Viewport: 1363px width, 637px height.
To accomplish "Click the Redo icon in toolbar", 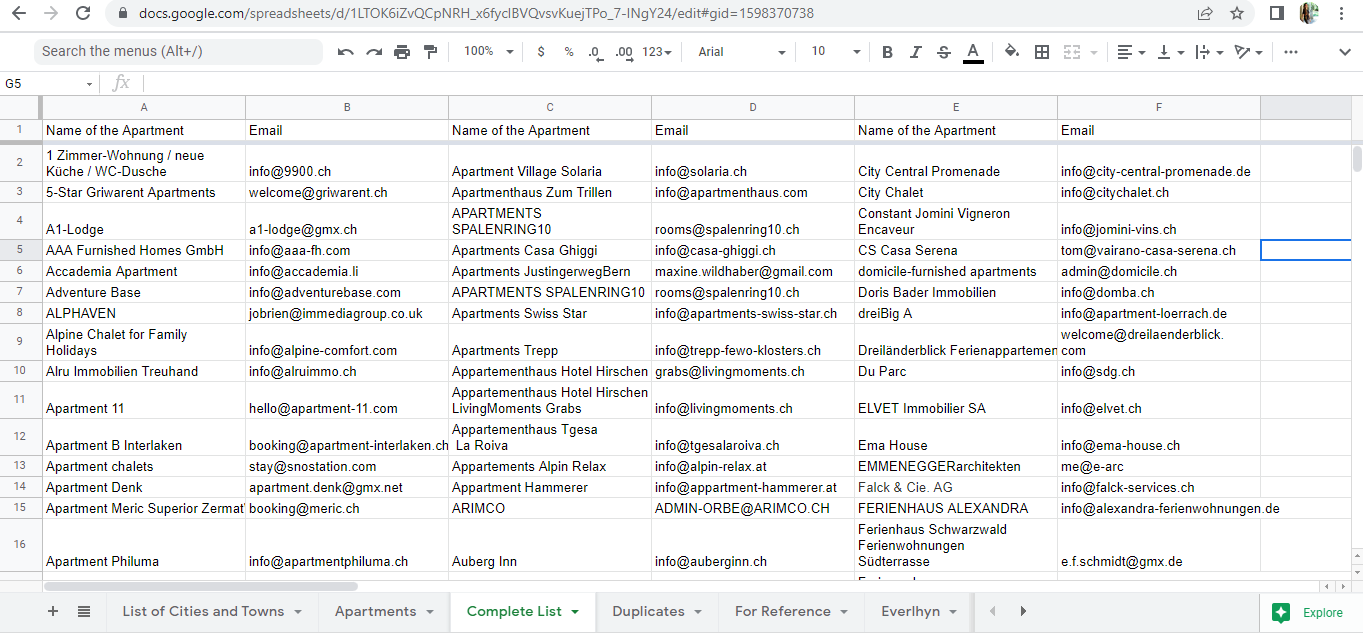I will (x=374, y=52).
